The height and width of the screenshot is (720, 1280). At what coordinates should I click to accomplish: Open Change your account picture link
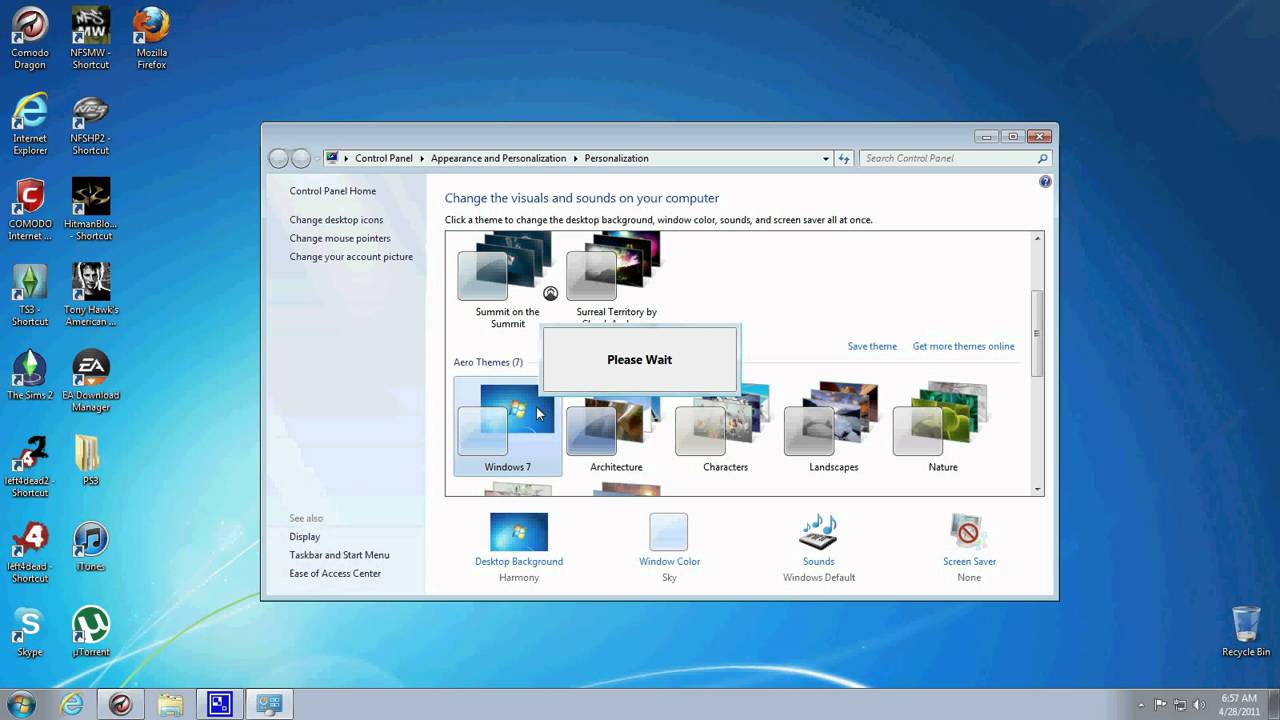point(351,257)
